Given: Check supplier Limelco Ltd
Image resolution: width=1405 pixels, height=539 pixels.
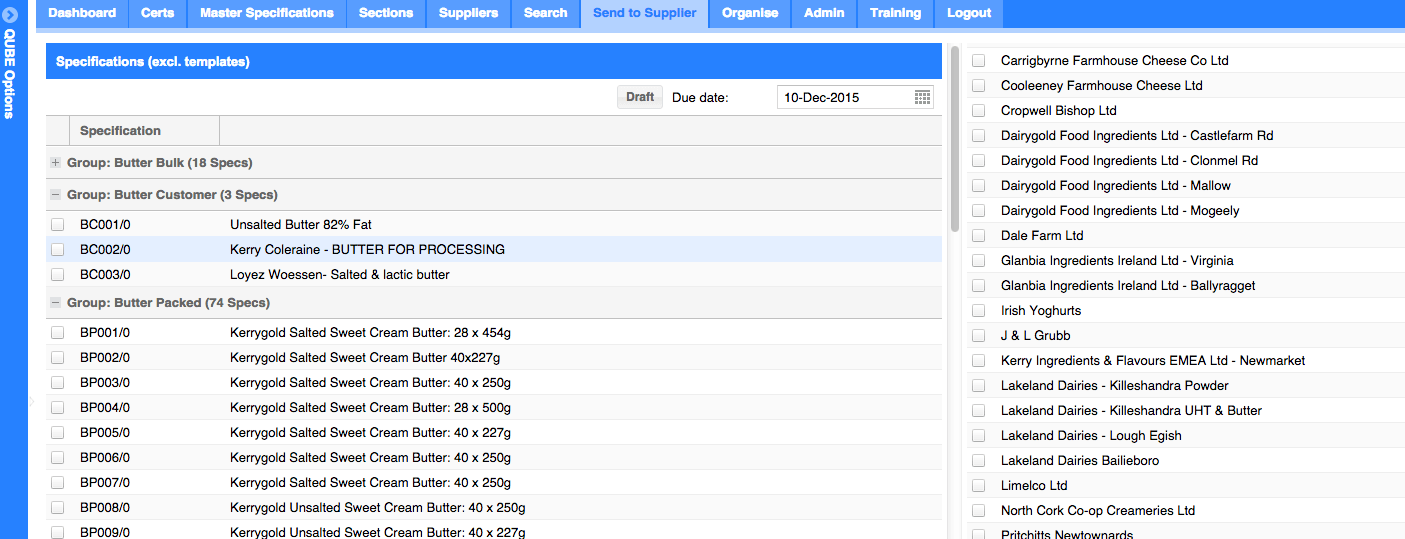Looking at the screenshot, I should pyautogui.click(x=979, y=486).
